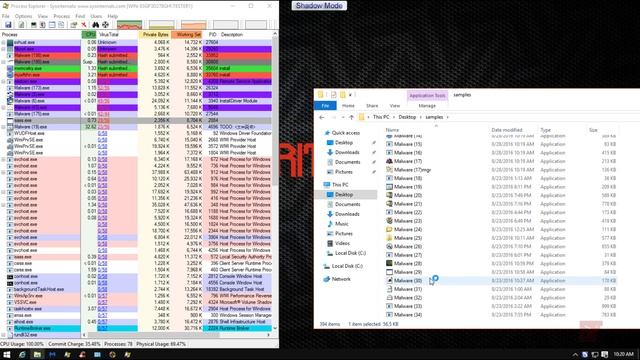640x360 pixels.
Task: Sort by the Private Bytes column header
Action: coord(155,35)
